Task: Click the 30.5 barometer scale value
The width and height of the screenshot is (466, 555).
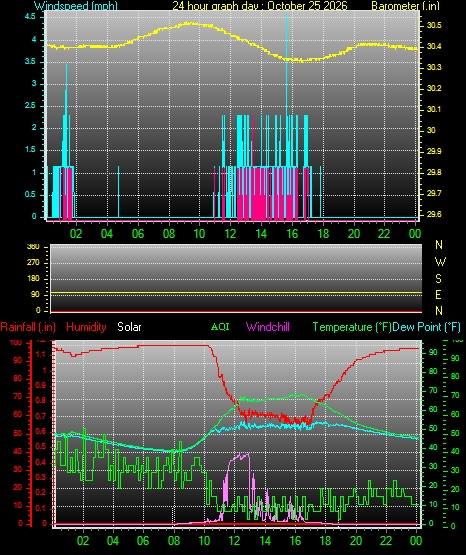Action: (434, 25)
